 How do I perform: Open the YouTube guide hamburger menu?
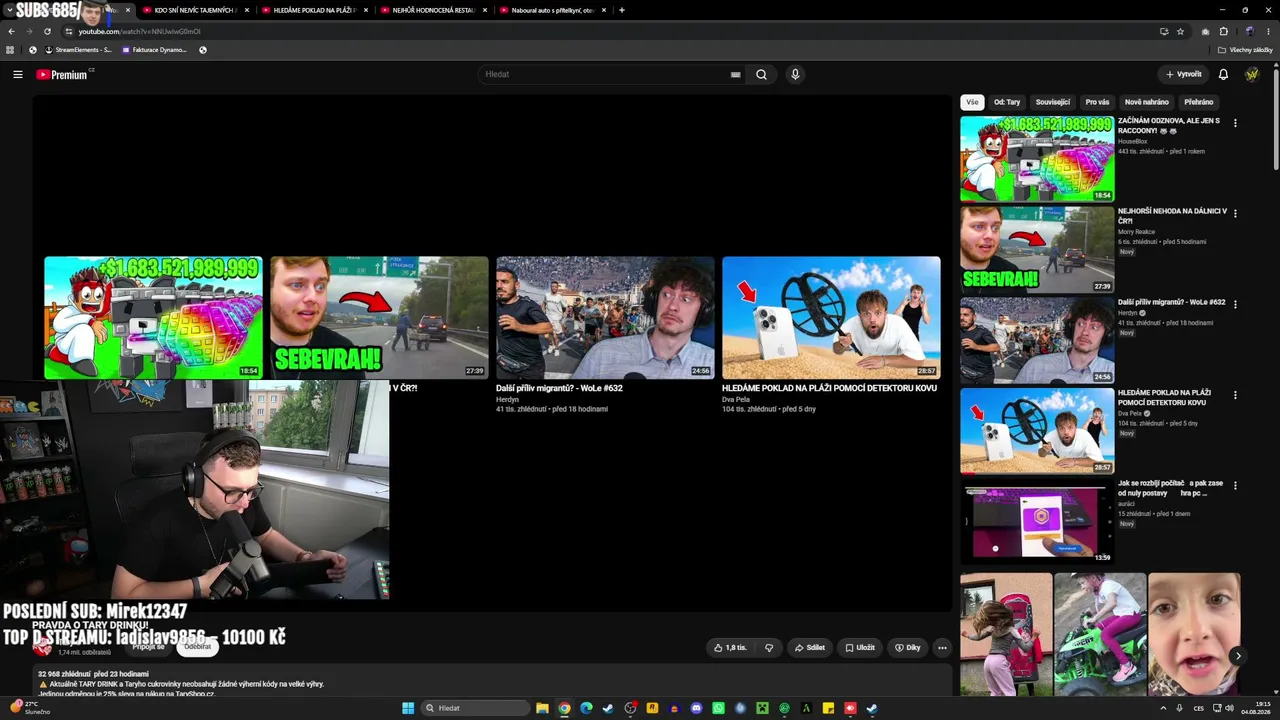point(18,74)
